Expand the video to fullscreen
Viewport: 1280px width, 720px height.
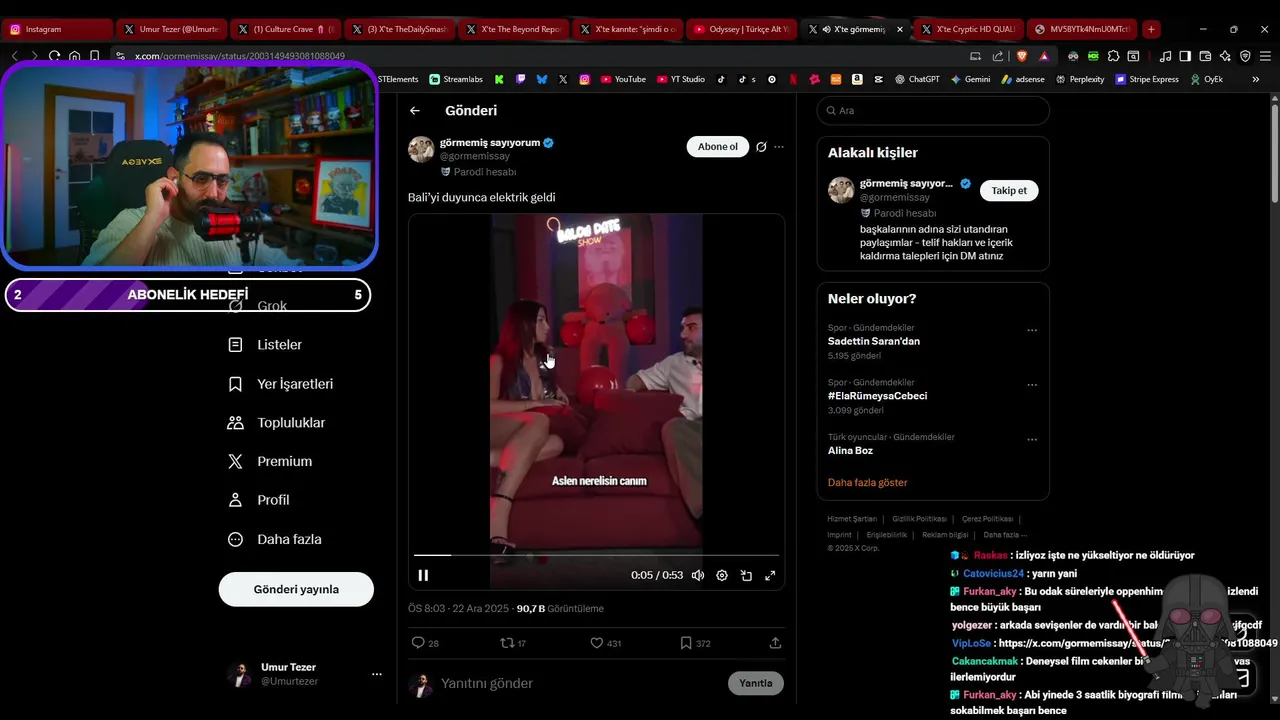coord(770,575)
